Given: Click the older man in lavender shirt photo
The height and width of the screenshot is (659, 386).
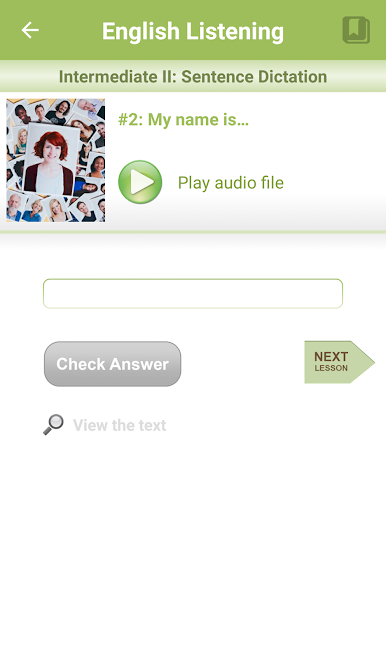Looking at the screenshot, I should [89, 110].
